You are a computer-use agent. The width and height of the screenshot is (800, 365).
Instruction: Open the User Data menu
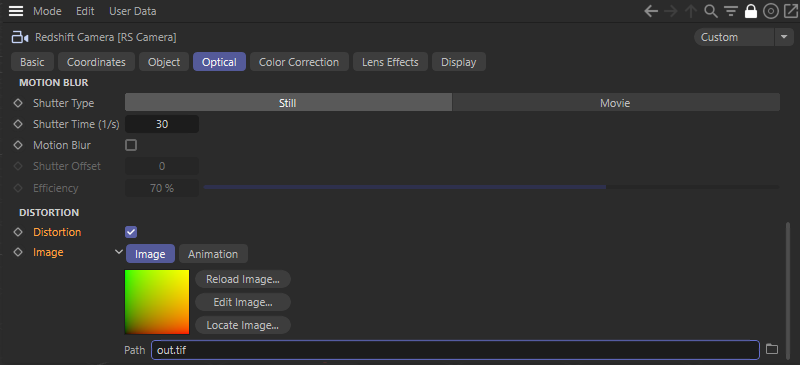[133, 11]
